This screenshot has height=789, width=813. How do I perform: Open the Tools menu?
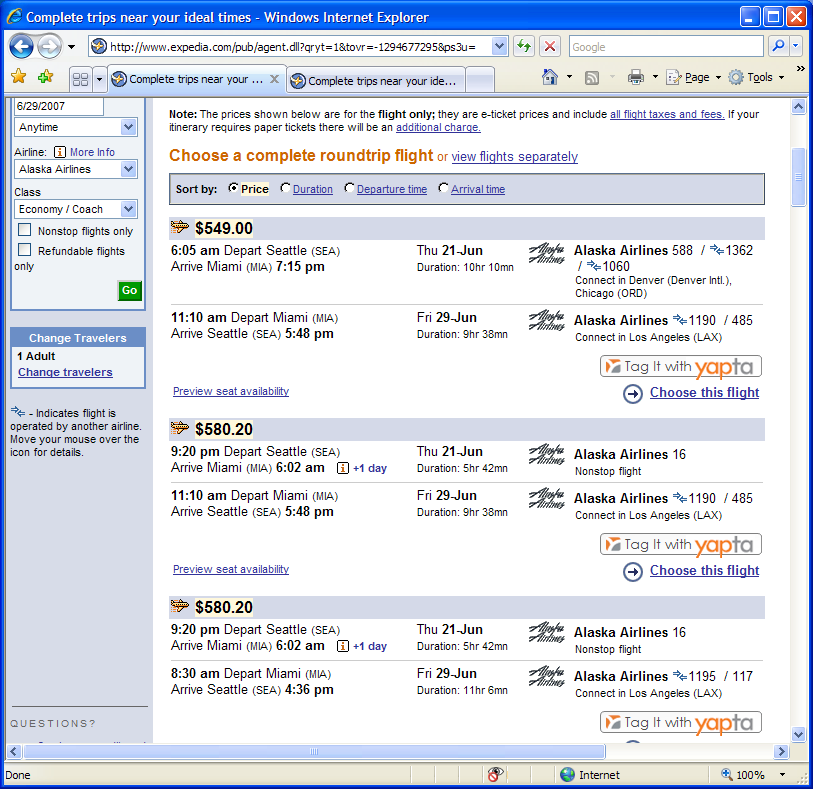pyautogui.click(x=756, y=77)
